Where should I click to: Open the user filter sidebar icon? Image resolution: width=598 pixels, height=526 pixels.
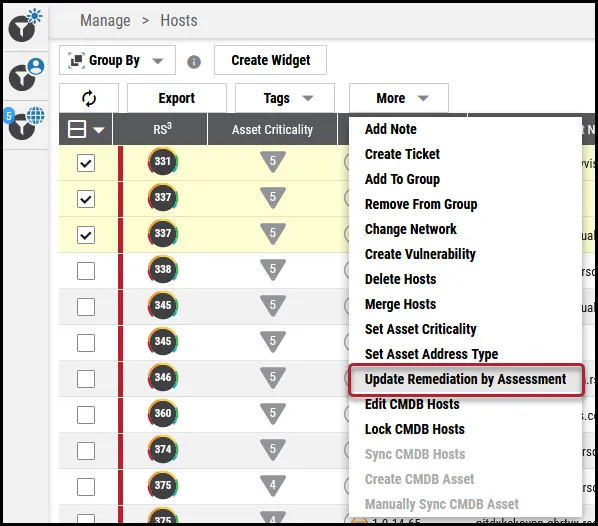(x=26, y=75)
